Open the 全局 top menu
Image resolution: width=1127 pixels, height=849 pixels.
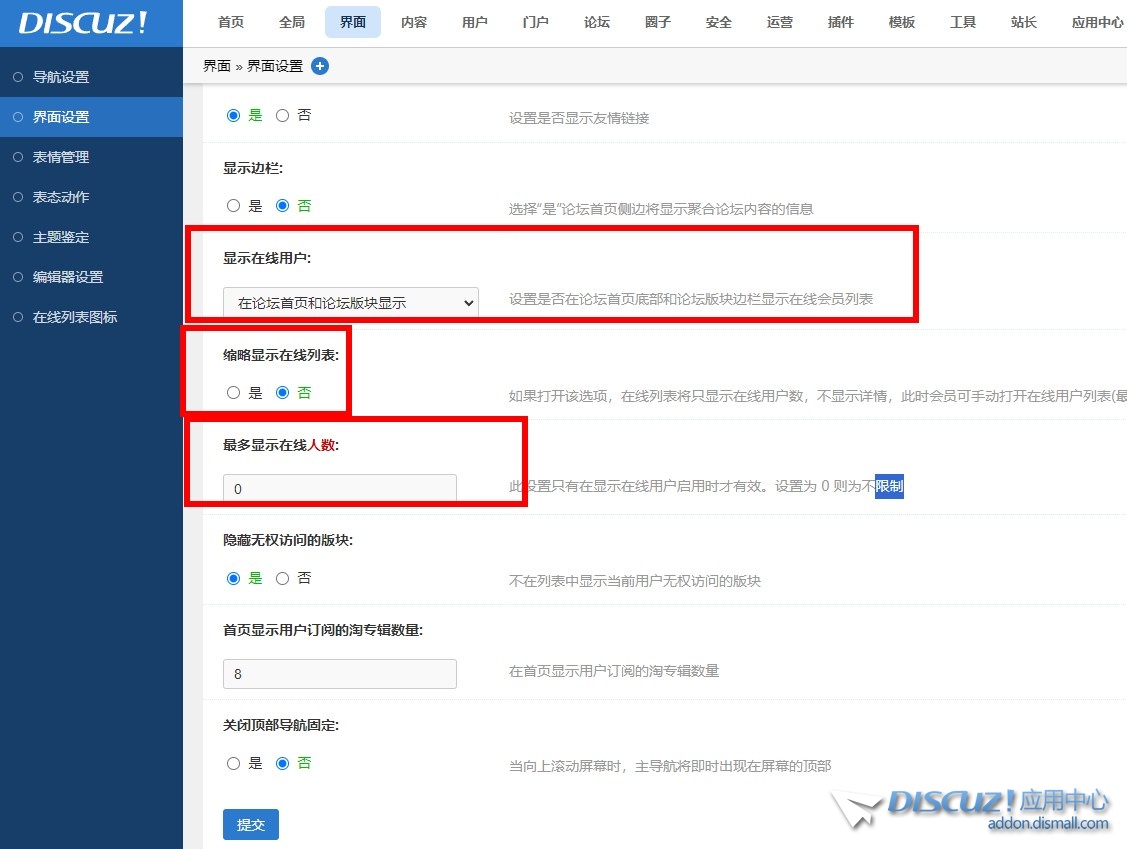[292, 22]
